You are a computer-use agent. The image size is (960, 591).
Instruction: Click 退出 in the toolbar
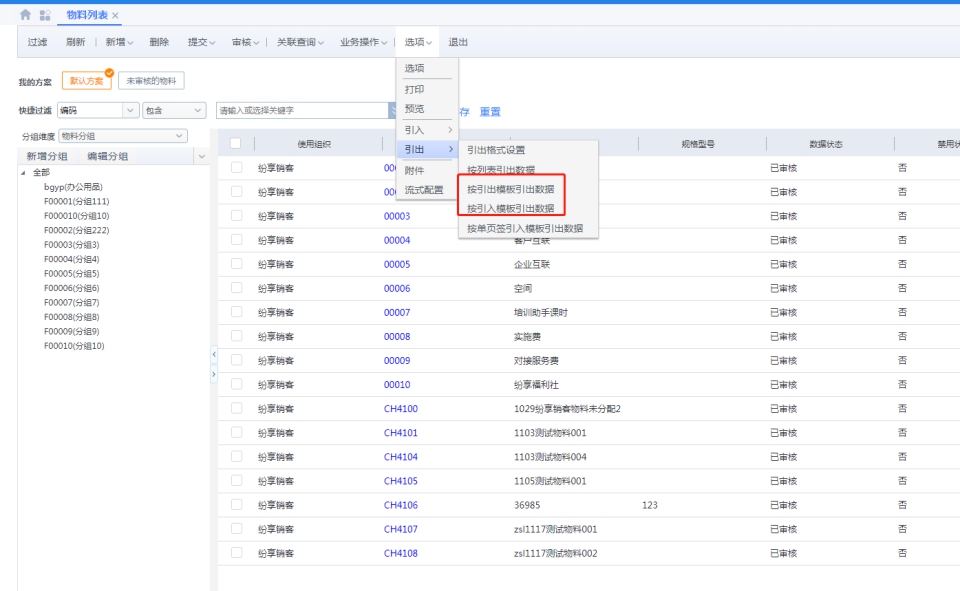pyautogui.click(x=458, y=42)
